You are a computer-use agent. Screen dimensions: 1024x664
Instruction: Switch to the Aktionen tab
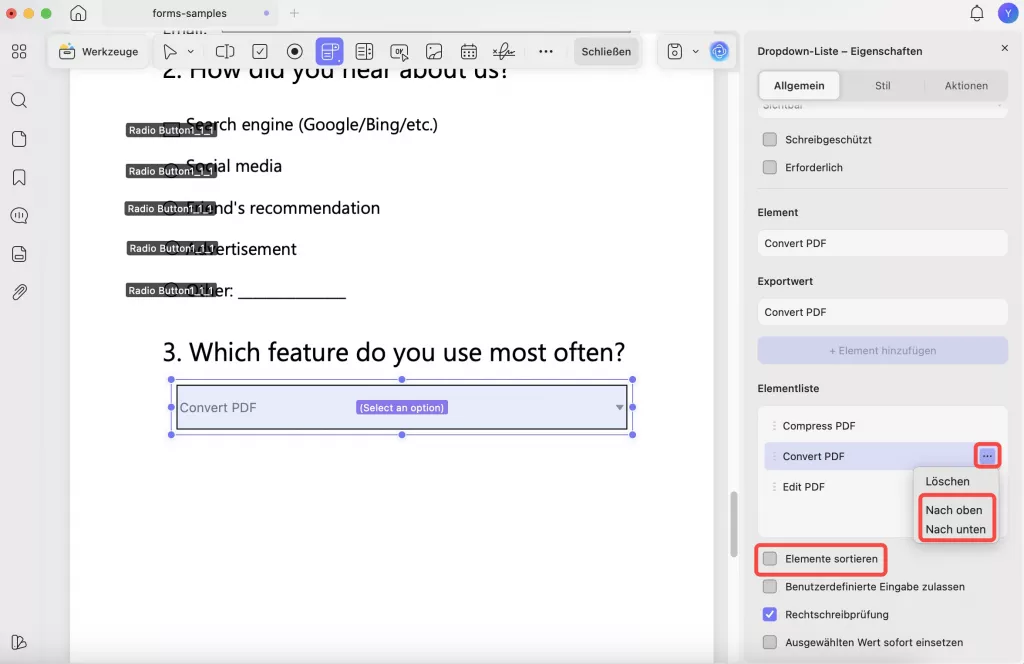click(966, 86)
